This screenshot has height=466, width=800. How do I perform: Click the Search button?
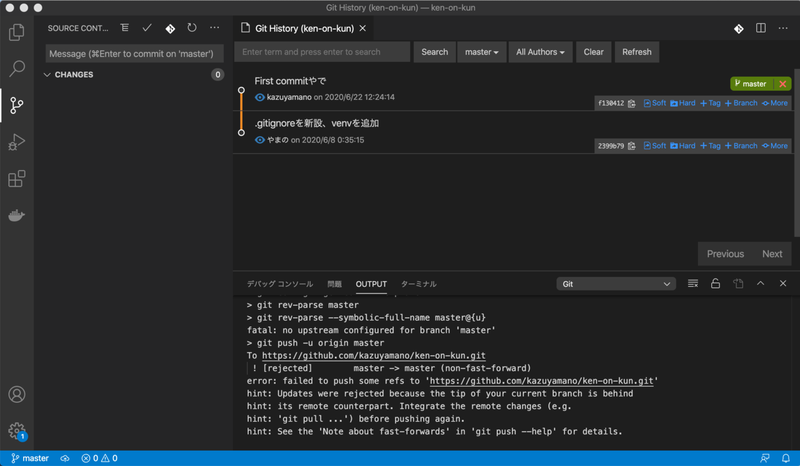pos(435,52)
